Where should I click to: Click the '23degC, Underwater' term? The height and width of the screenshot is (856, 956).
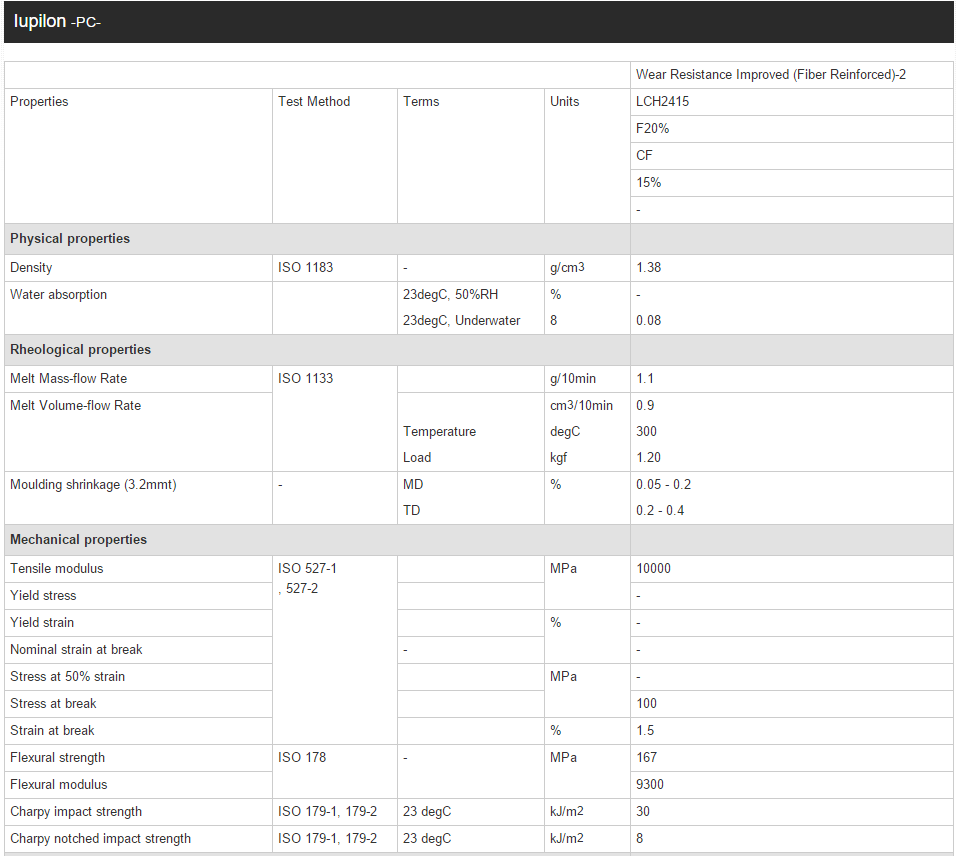pos(462,320)
